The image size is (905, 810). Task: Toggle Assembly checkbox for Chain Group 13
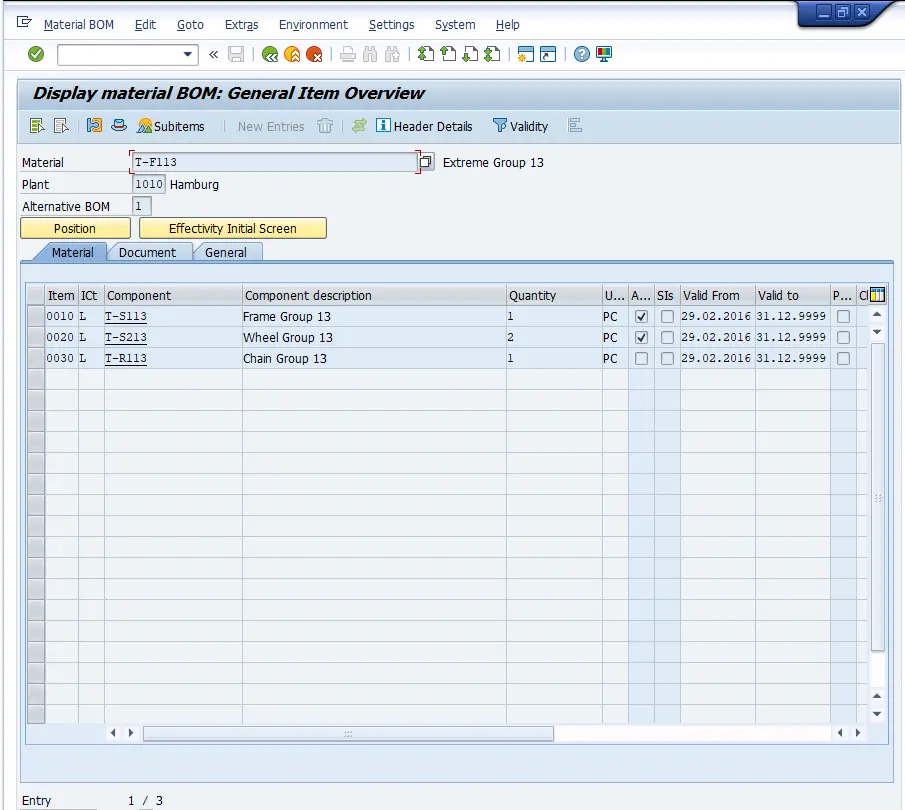[x=641, y=358]
